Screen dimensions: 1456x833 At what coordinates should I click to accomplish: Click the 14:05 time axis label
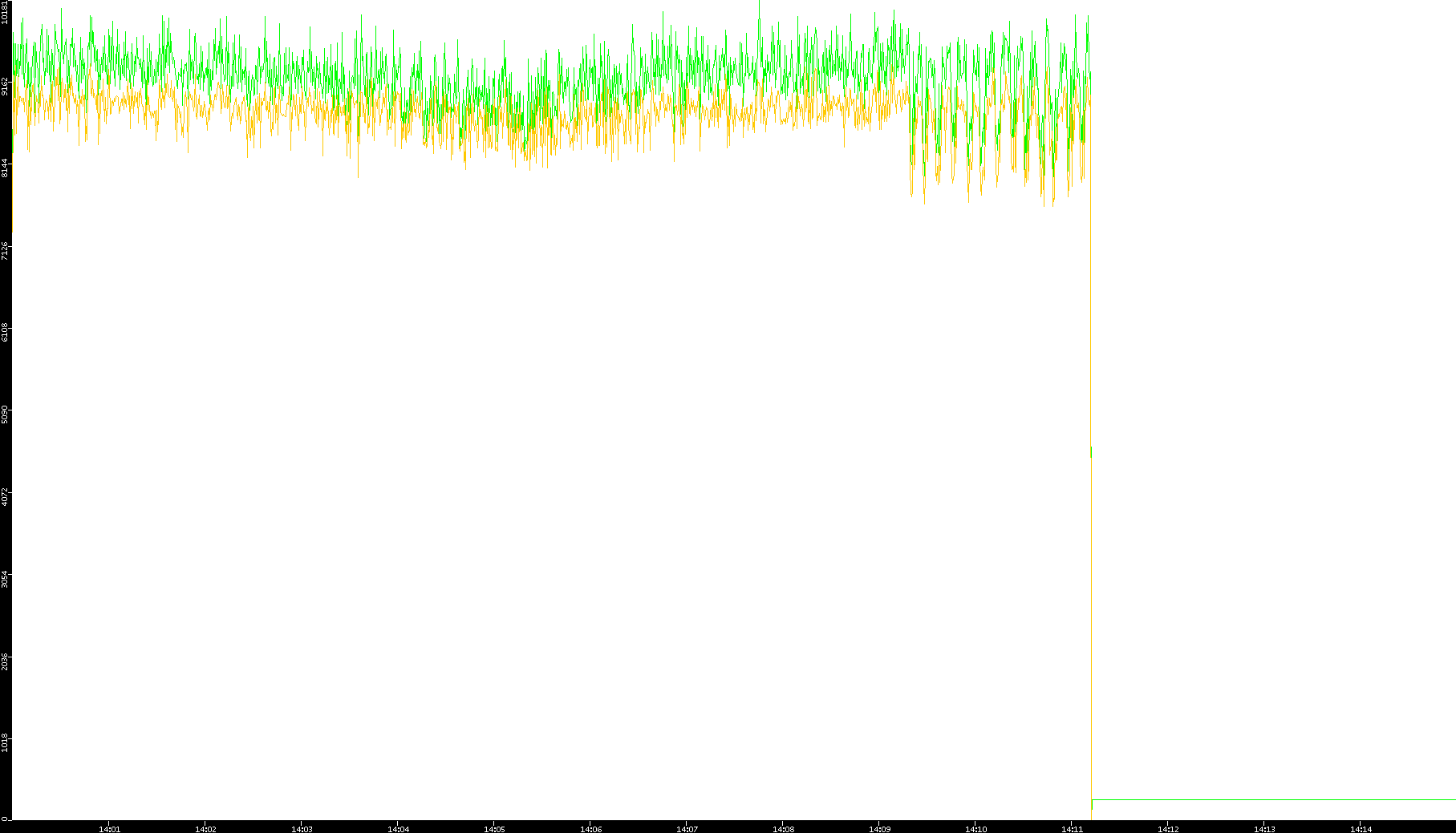494,829
